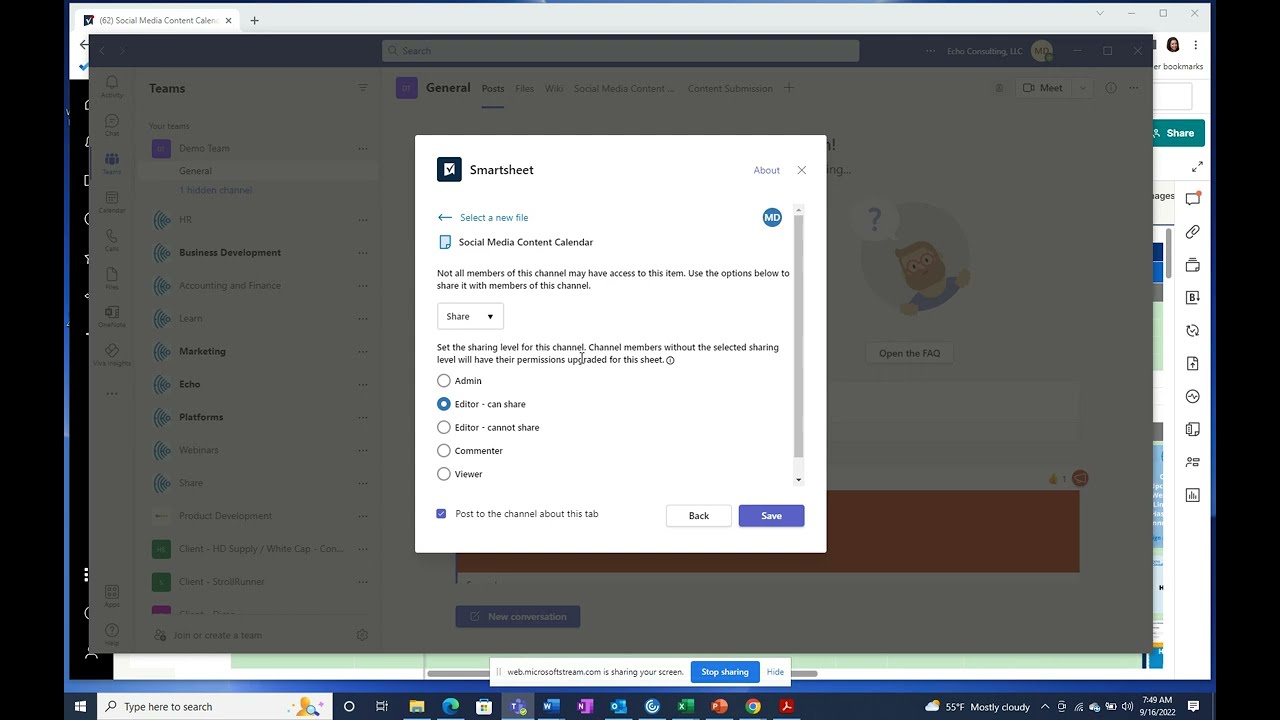Open Calls in Teams left rail
1280x720 pixels.
pos(112,240)
